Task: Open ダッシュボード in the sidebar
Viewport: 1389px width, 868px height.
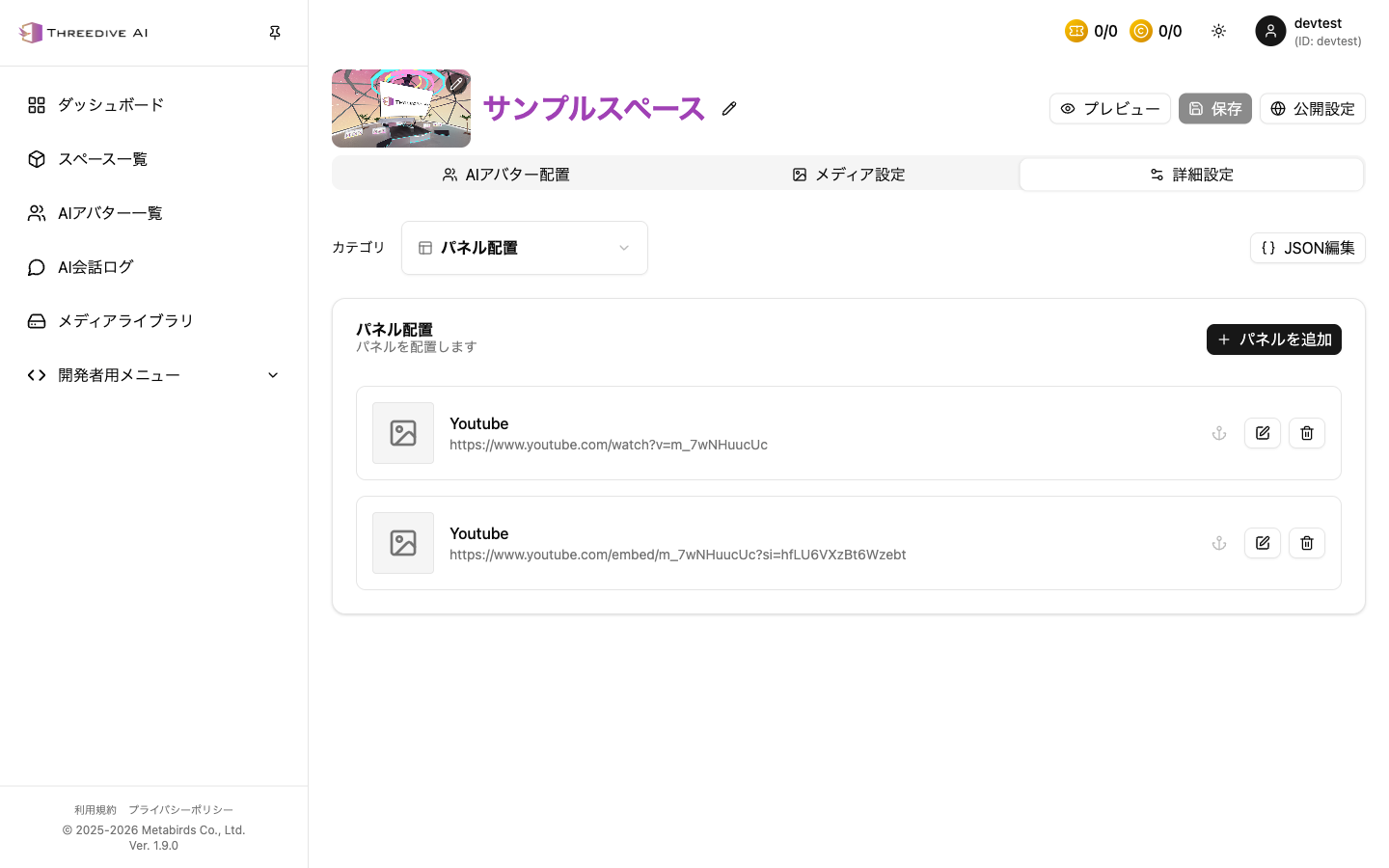Action: point(154,105)
